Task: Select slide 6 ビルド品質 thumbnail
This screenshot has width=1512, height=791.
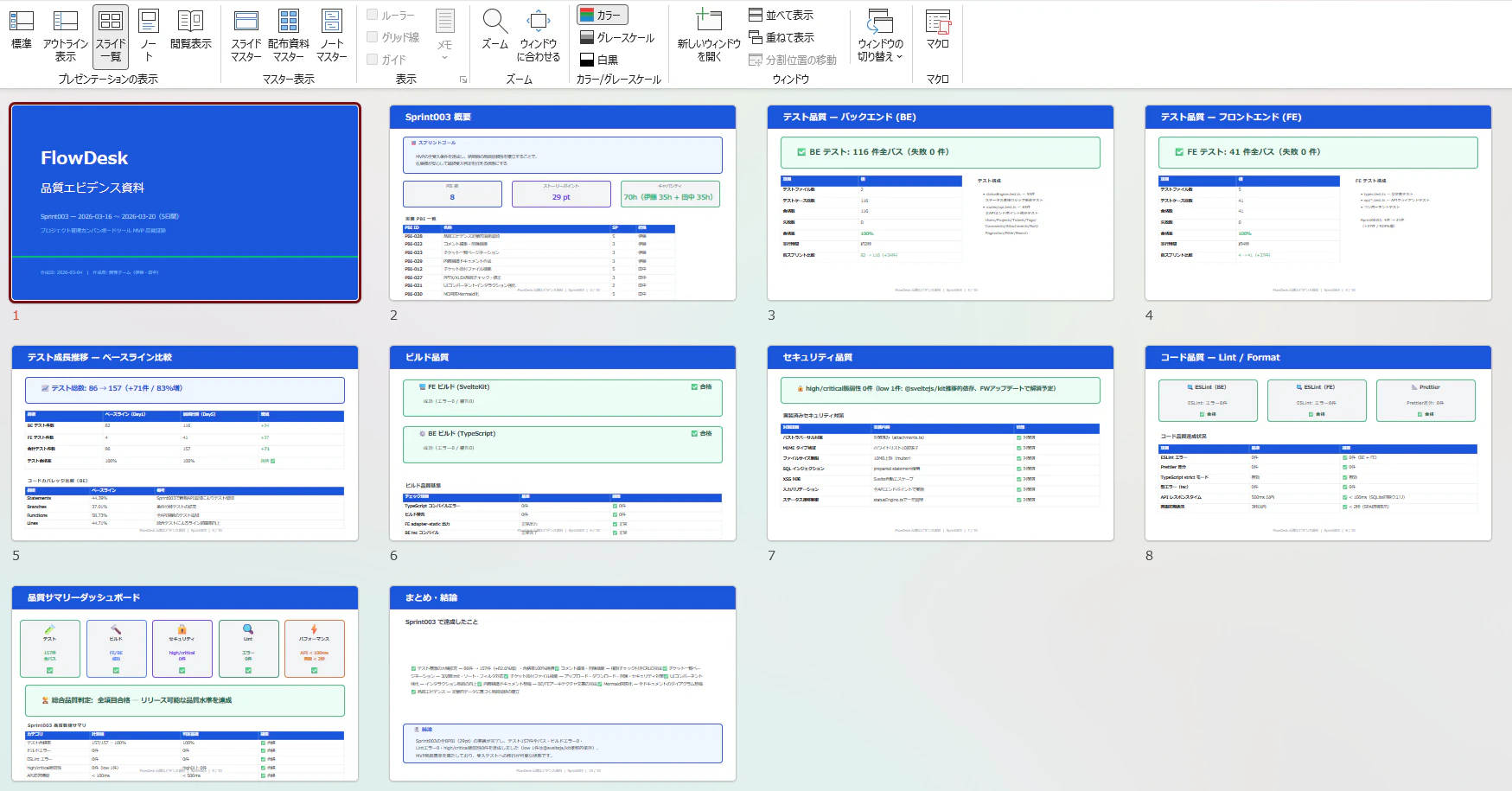Action: 563,443
